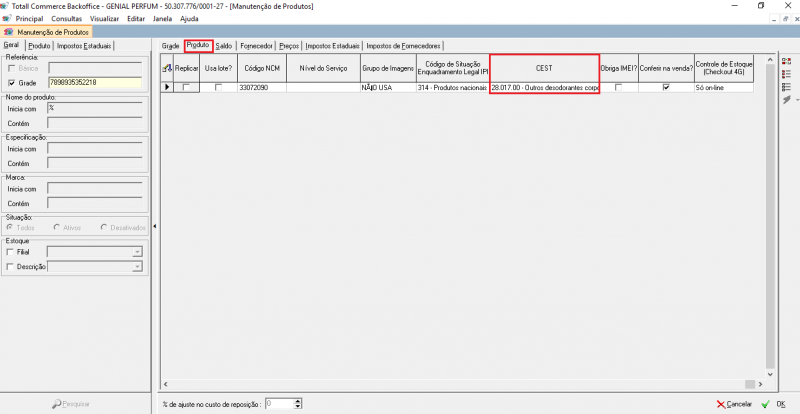The image size is (800, 414).
Task: Click the Pesquisar search button
Action: point(71,404)
